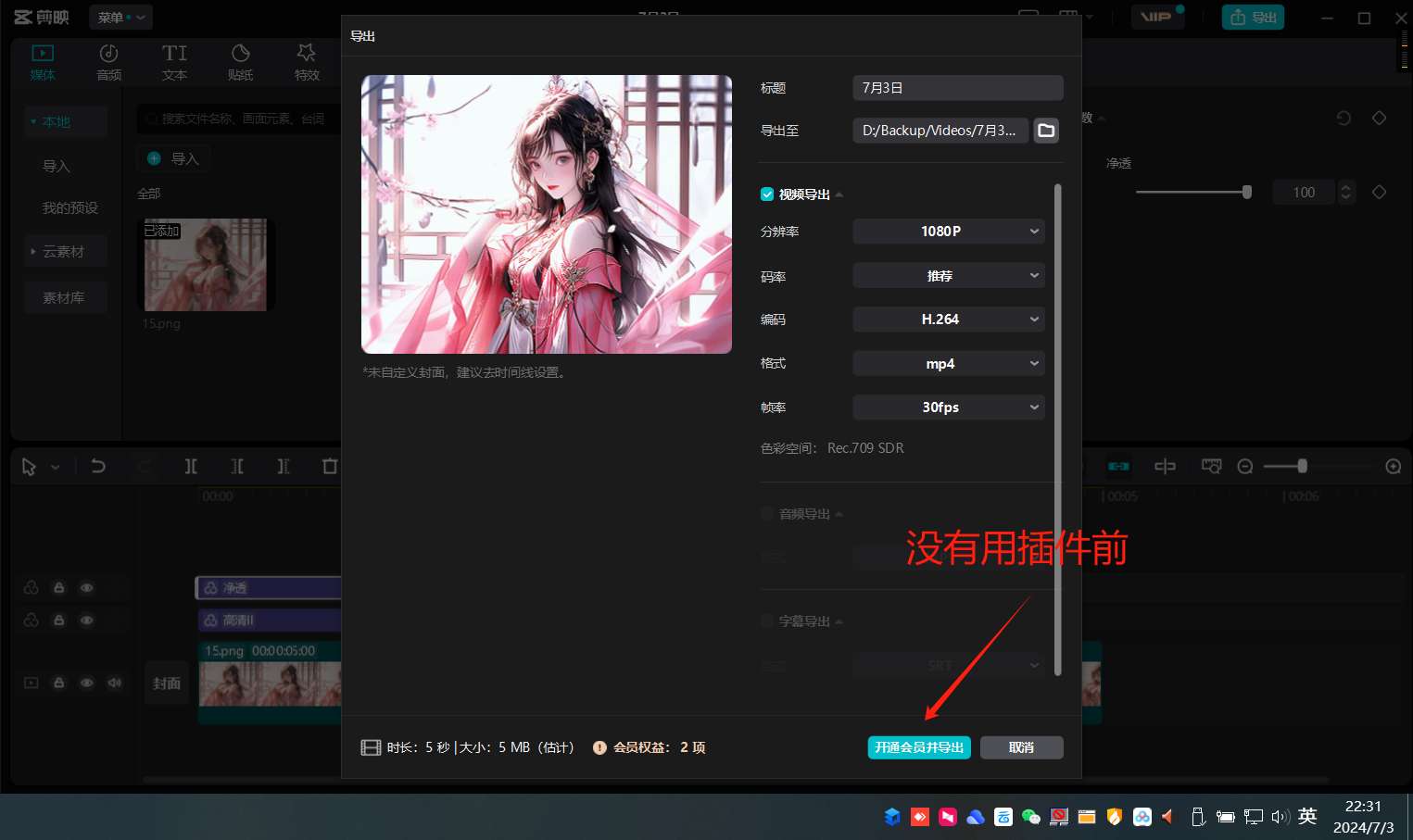Select the split clip tool icon
The width and height of the screenshot is (1413, 840).
tap(191, 466)
